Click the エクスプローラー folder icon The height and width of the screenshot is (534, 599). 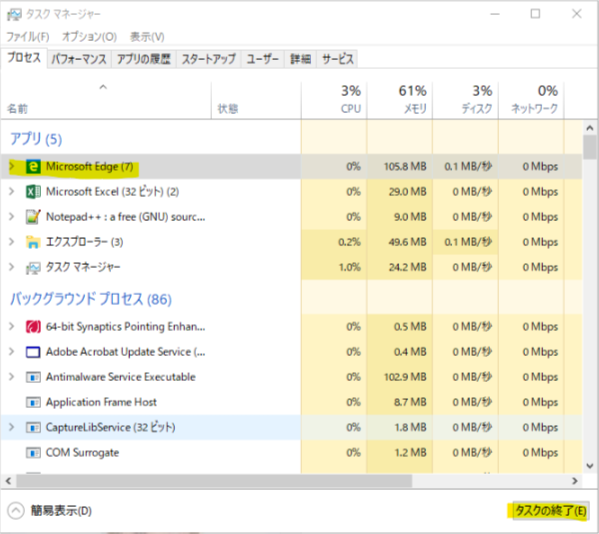[x=33, y=242]
